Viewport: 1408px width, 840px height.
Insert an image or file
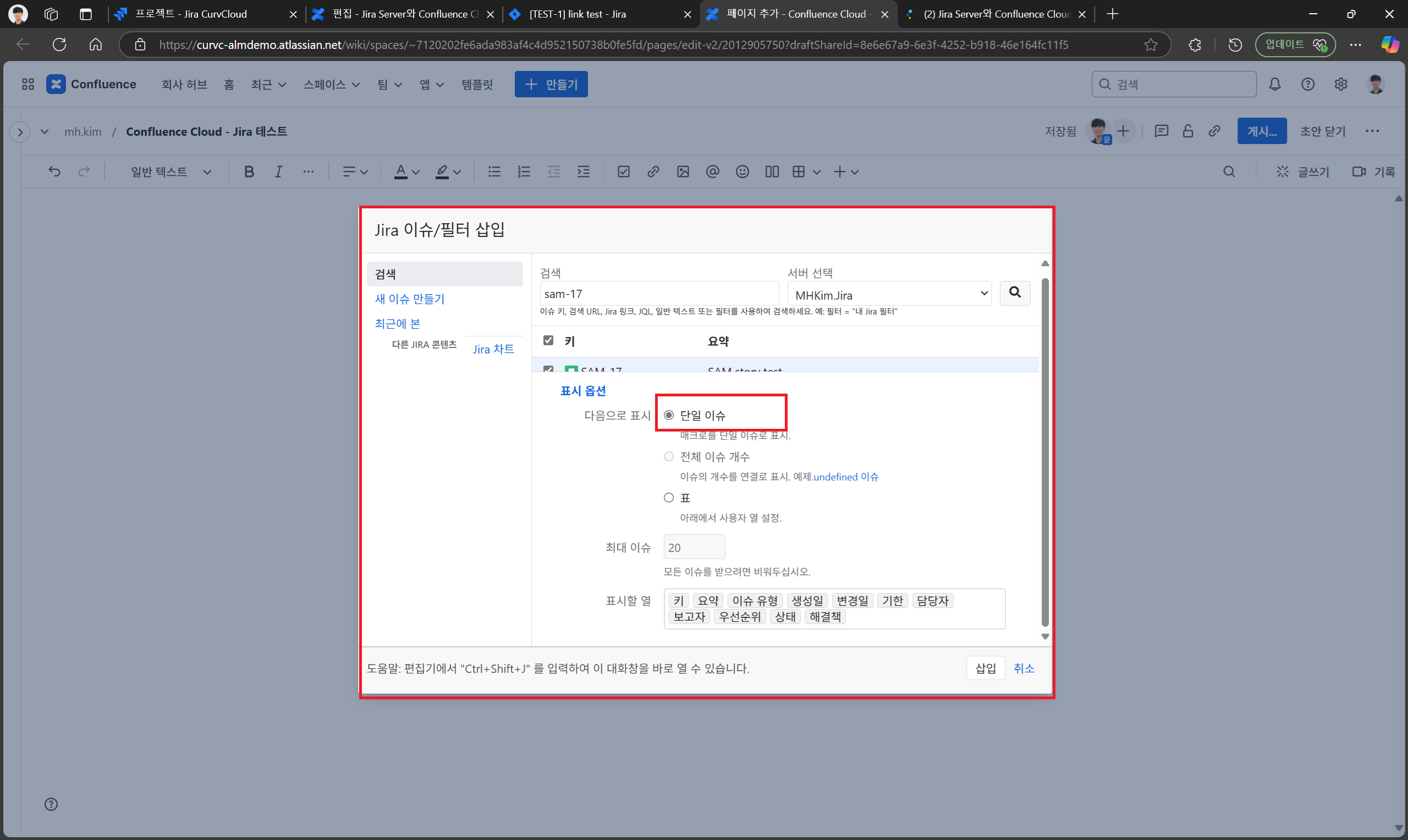tap(683, 172)
